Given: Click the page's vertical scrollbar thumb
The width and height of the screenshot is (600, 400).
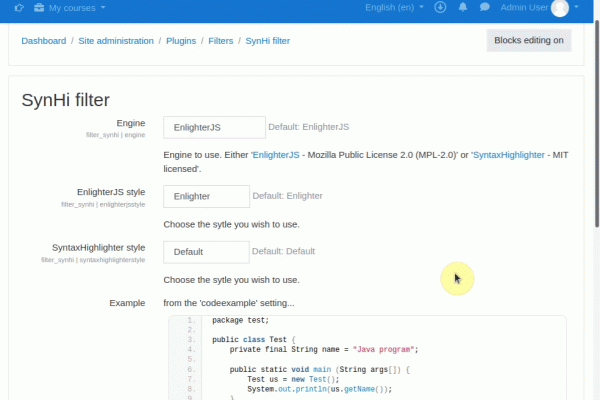Looking at the screenshot, I should click(x=597, y=124).
